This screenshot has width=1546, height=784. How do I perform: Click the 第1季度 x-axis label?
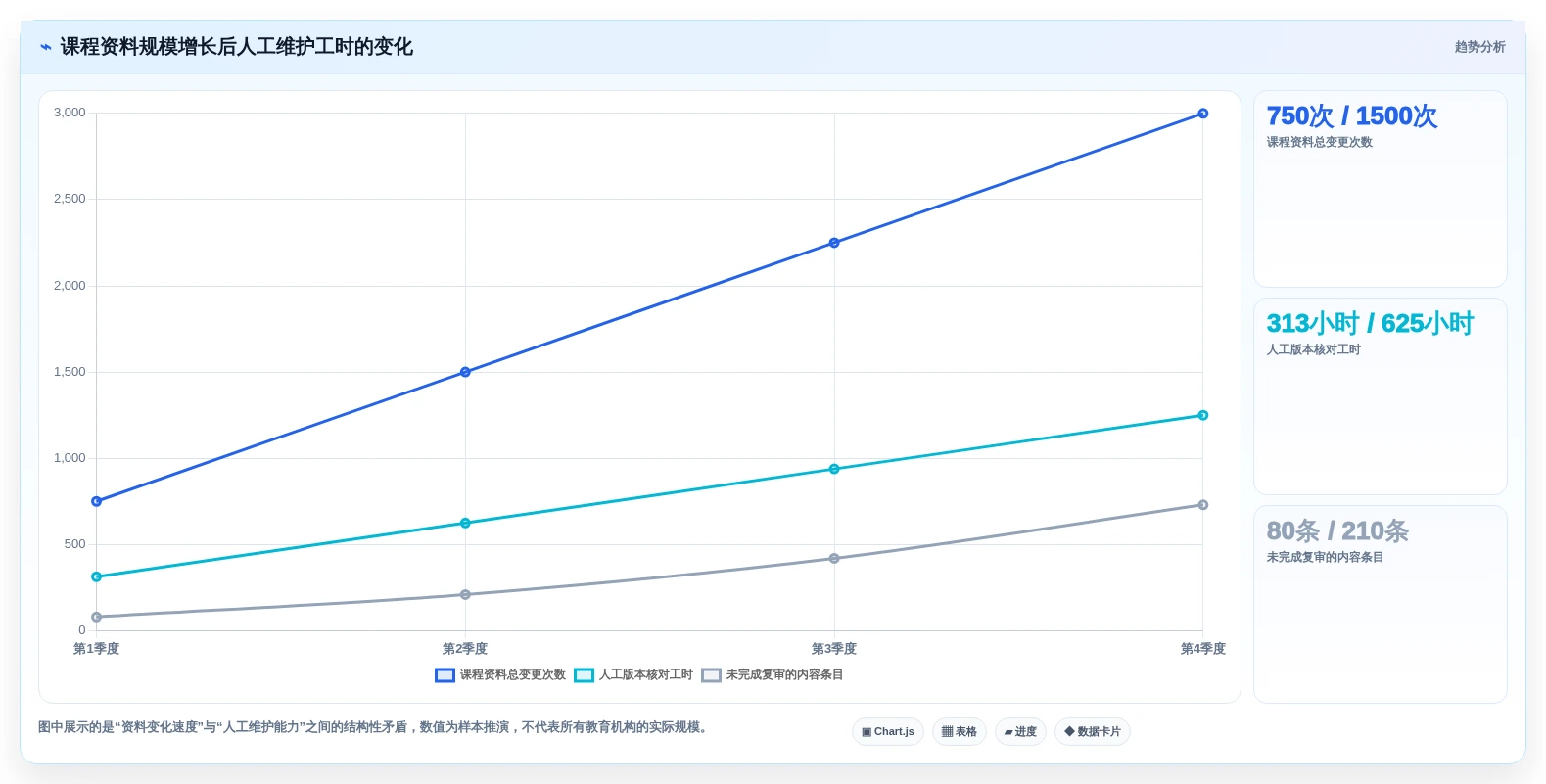coord(96,649)
